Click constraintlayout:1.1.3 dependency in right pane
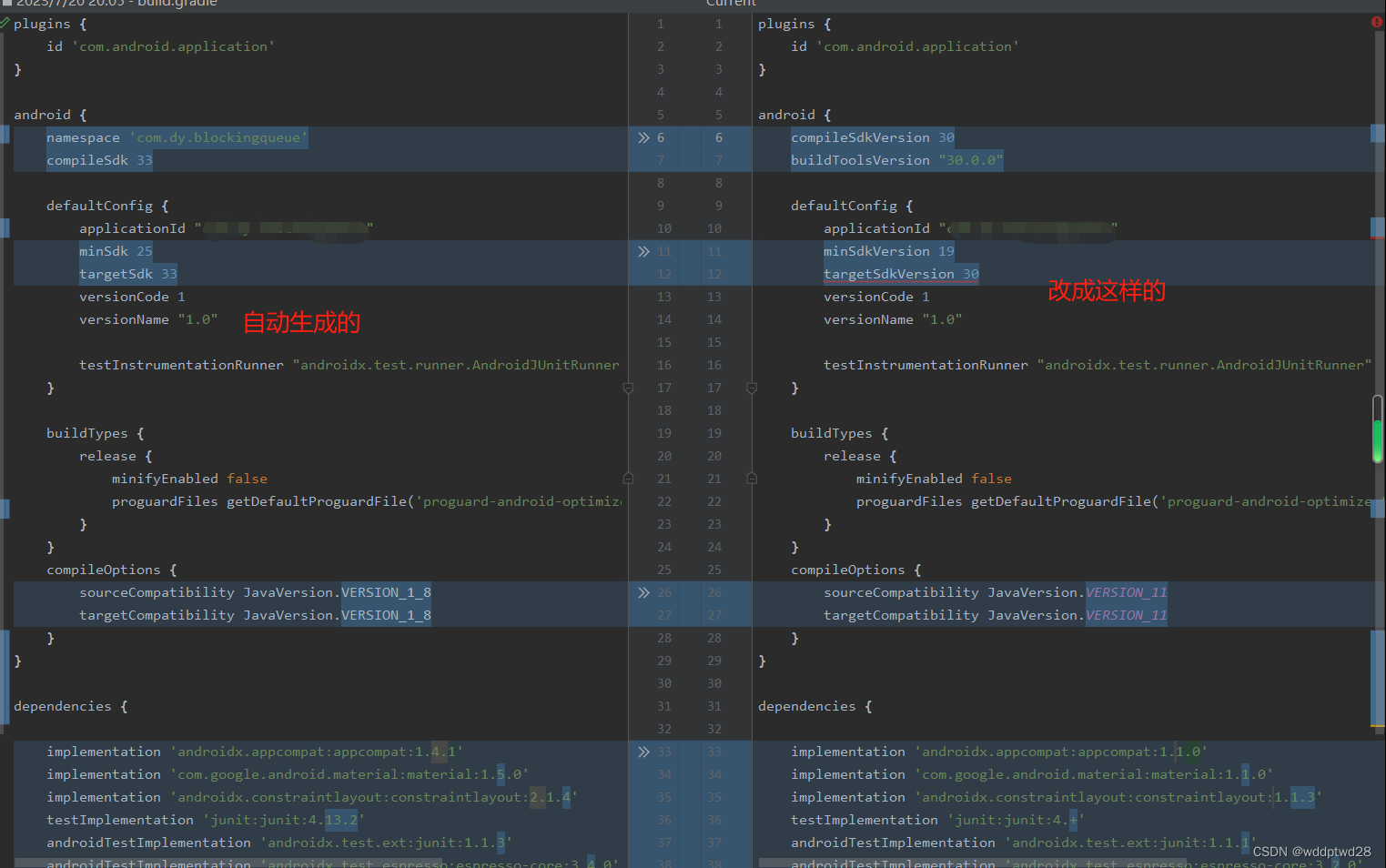Image resolution: width=1386 pixels, height=868 pixels. pyautogui.click(x=1057, y=797)
